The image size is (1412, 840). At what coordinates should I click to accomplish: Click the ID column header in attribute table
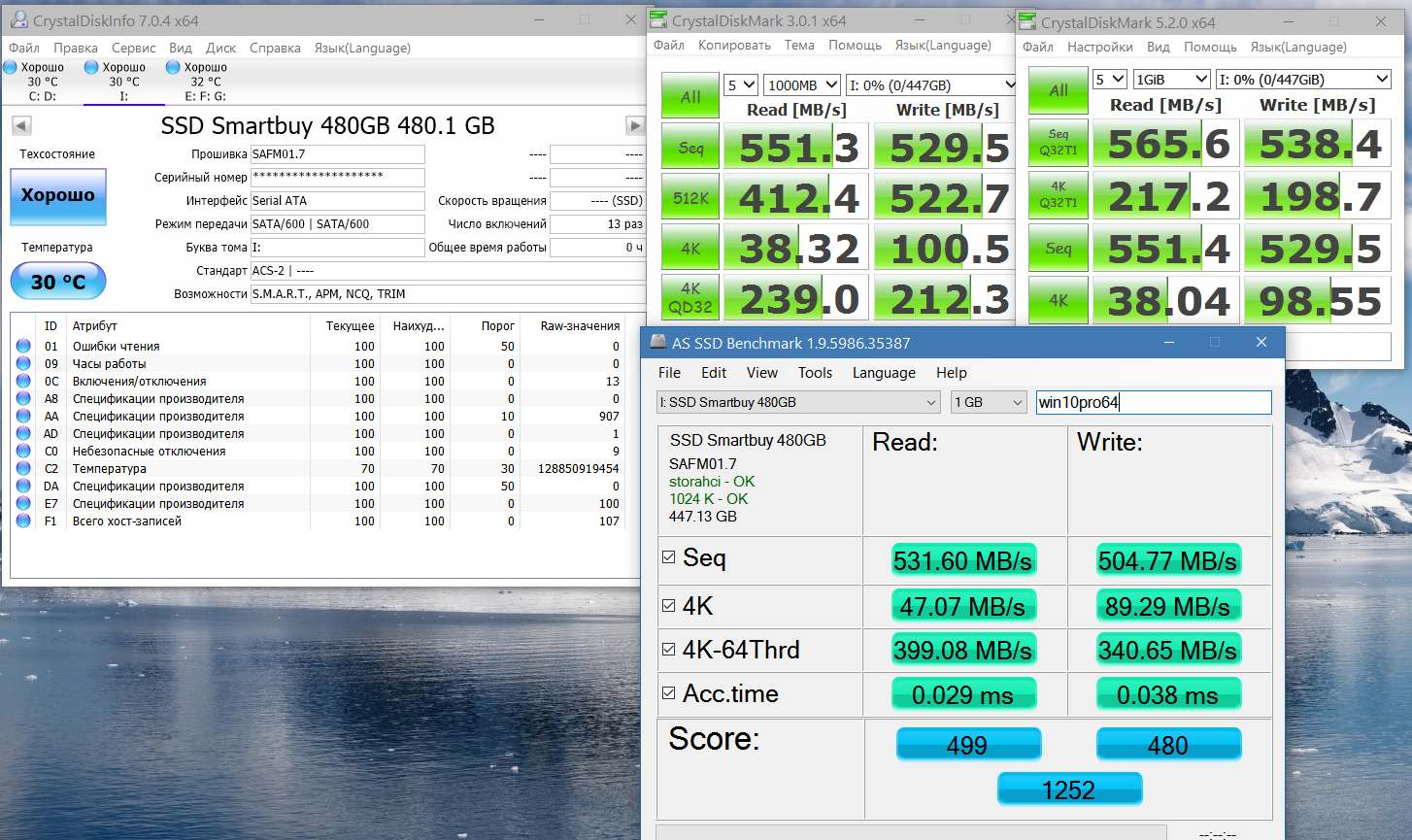50,326
